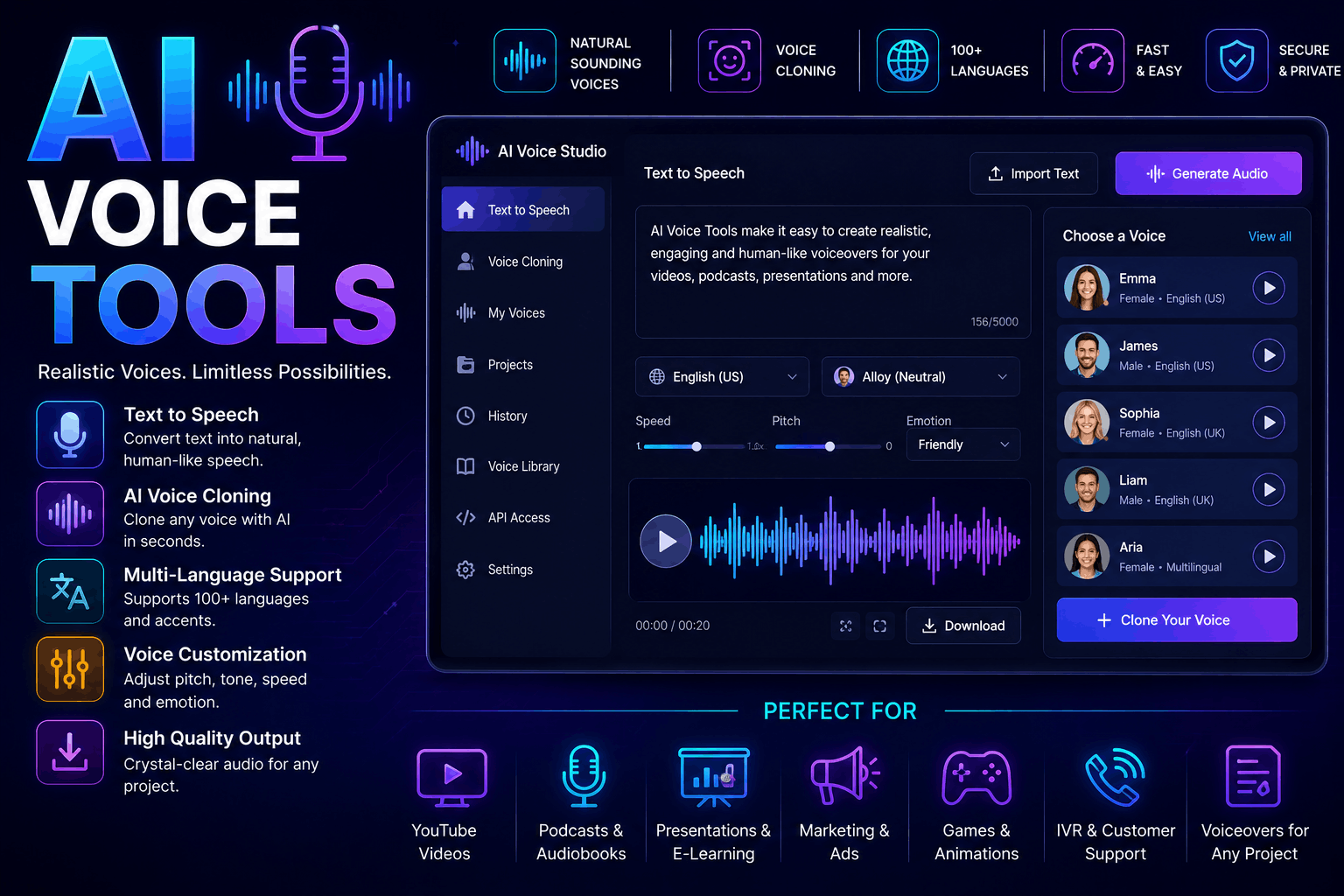Click the 00:00 / 00:20 timestamp
This screenshot has width=1344, height=896.
pyautogui.click(x=672, y=626)
